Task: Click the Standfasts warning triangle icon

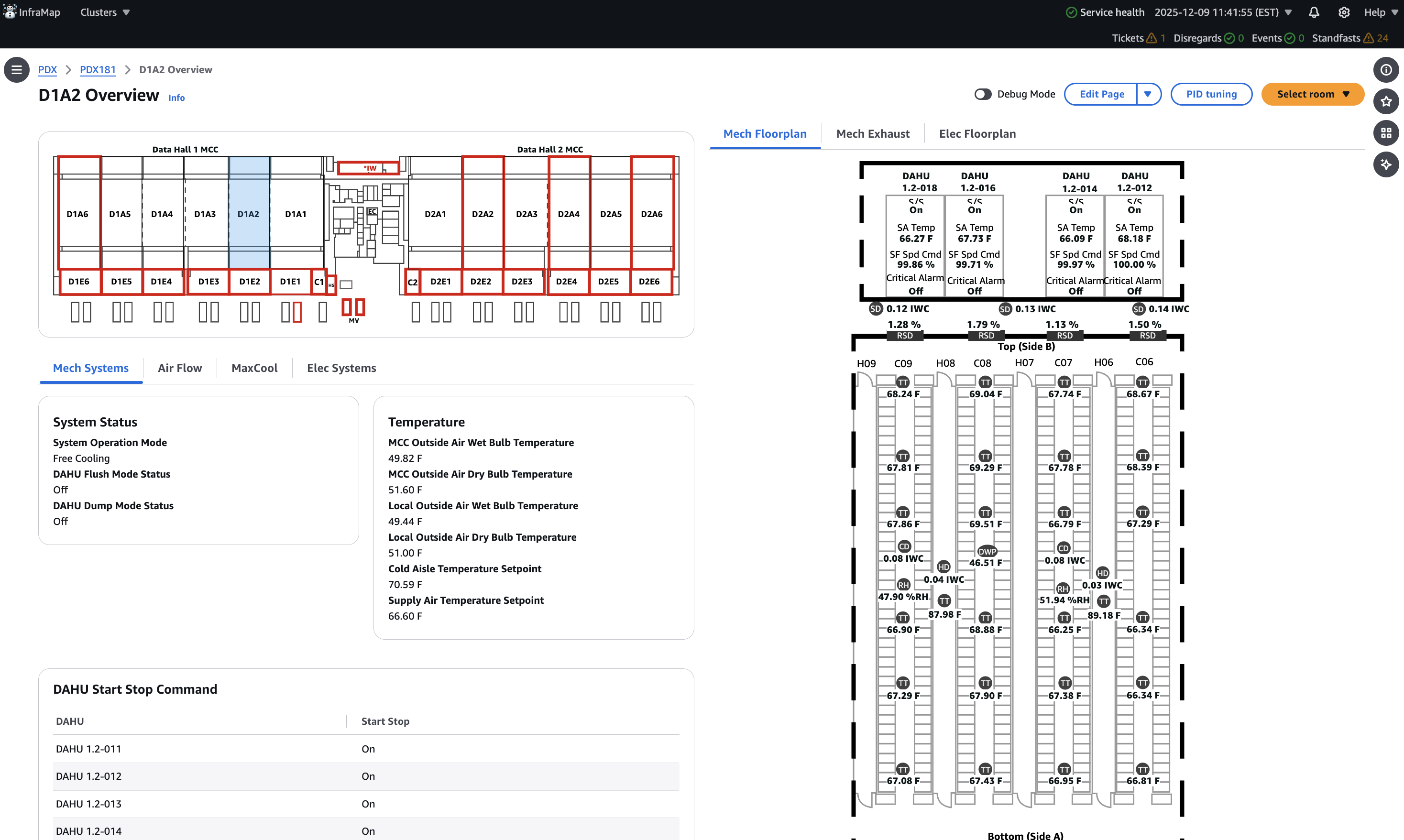Action: point(1369,38)
